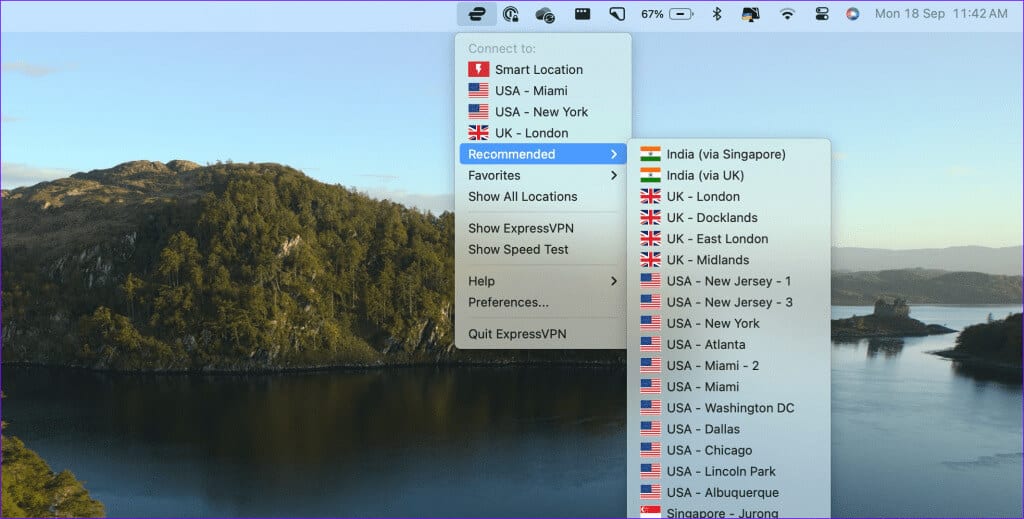Click the US flag icon beside USA - Chicago
This screenshot has width=1024, height=519.
point(650,450)
